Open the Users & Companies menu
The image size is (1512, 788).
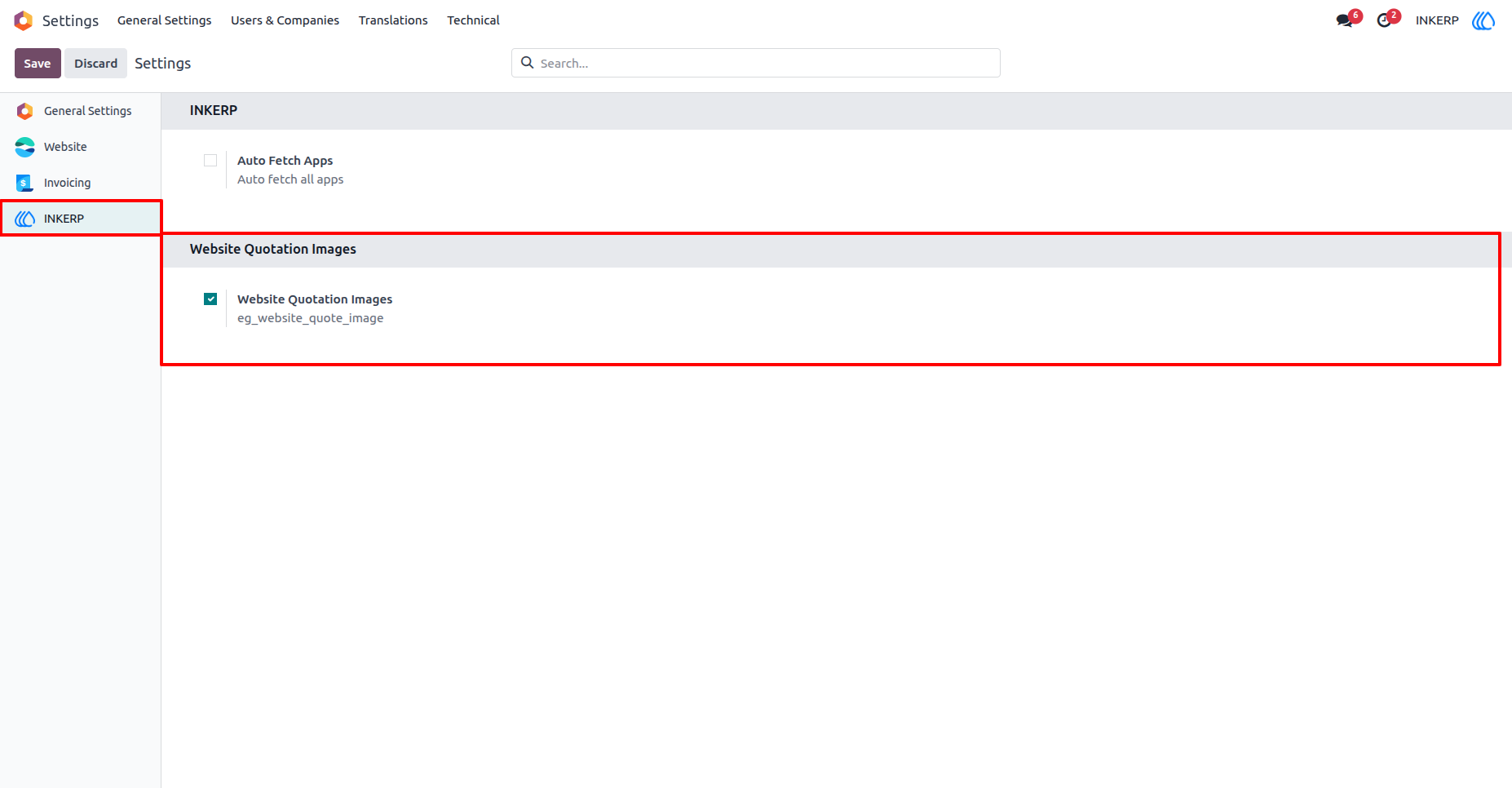[x=285, y=20]
